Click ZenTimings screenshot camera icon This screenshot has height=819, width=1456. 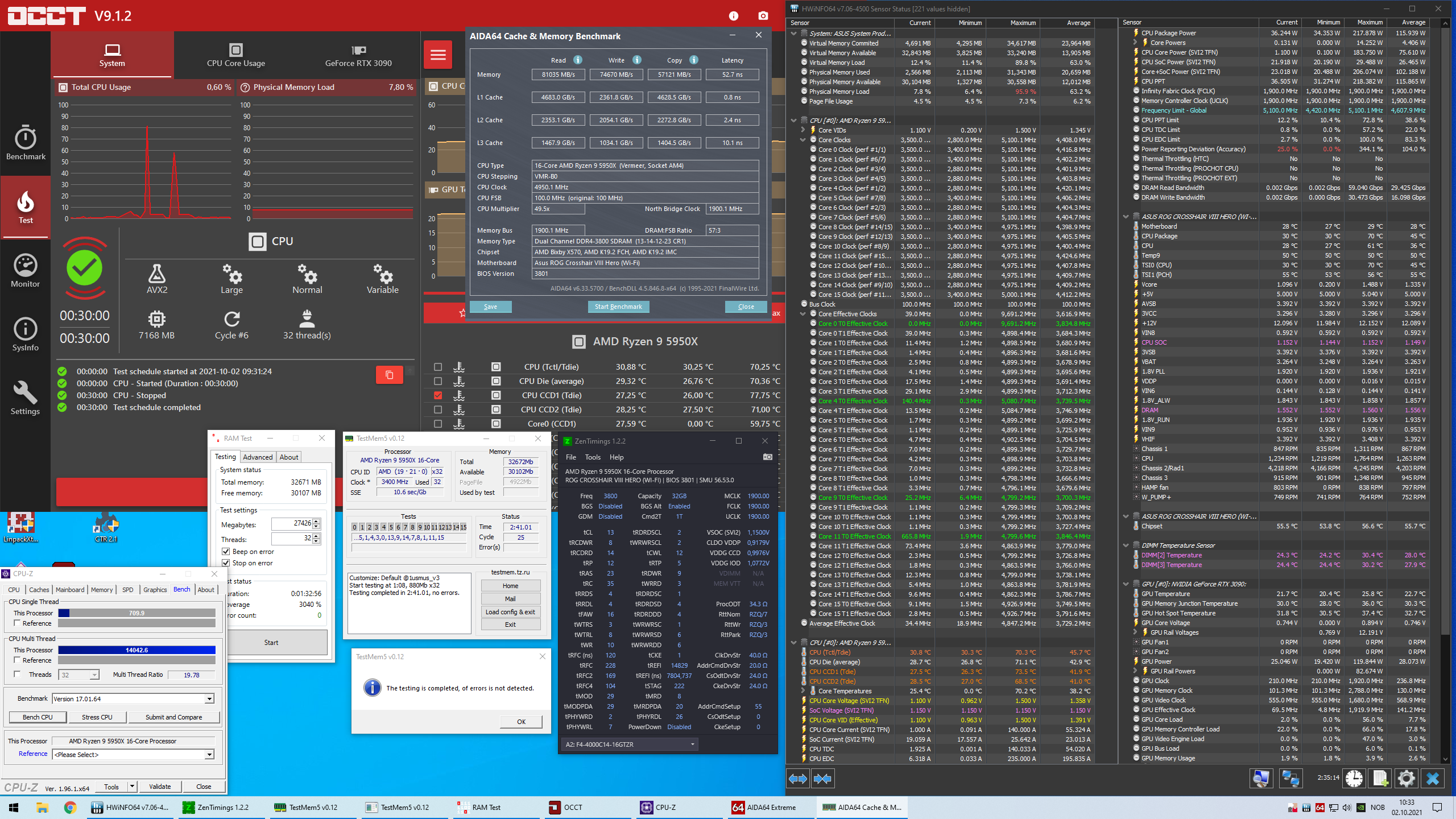[767, 457]
